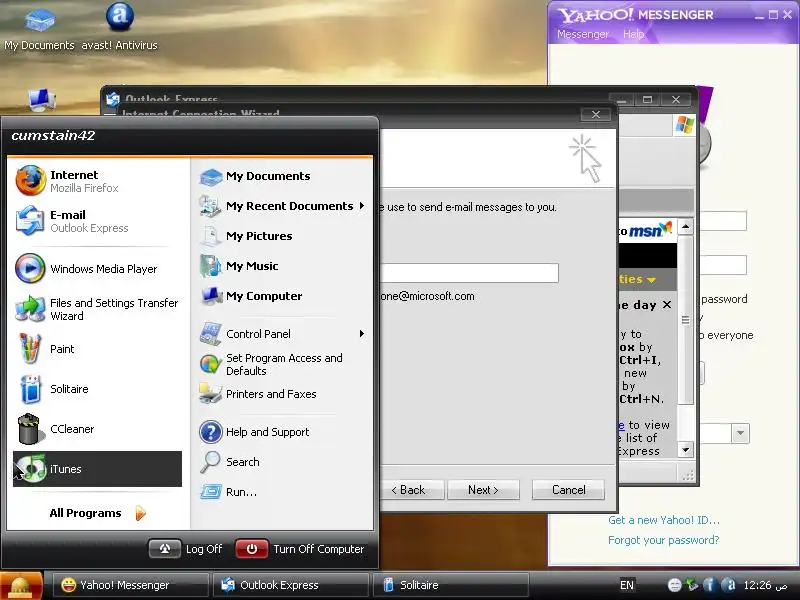
Task: Click the EN language indicator
Action: point(627,585)
